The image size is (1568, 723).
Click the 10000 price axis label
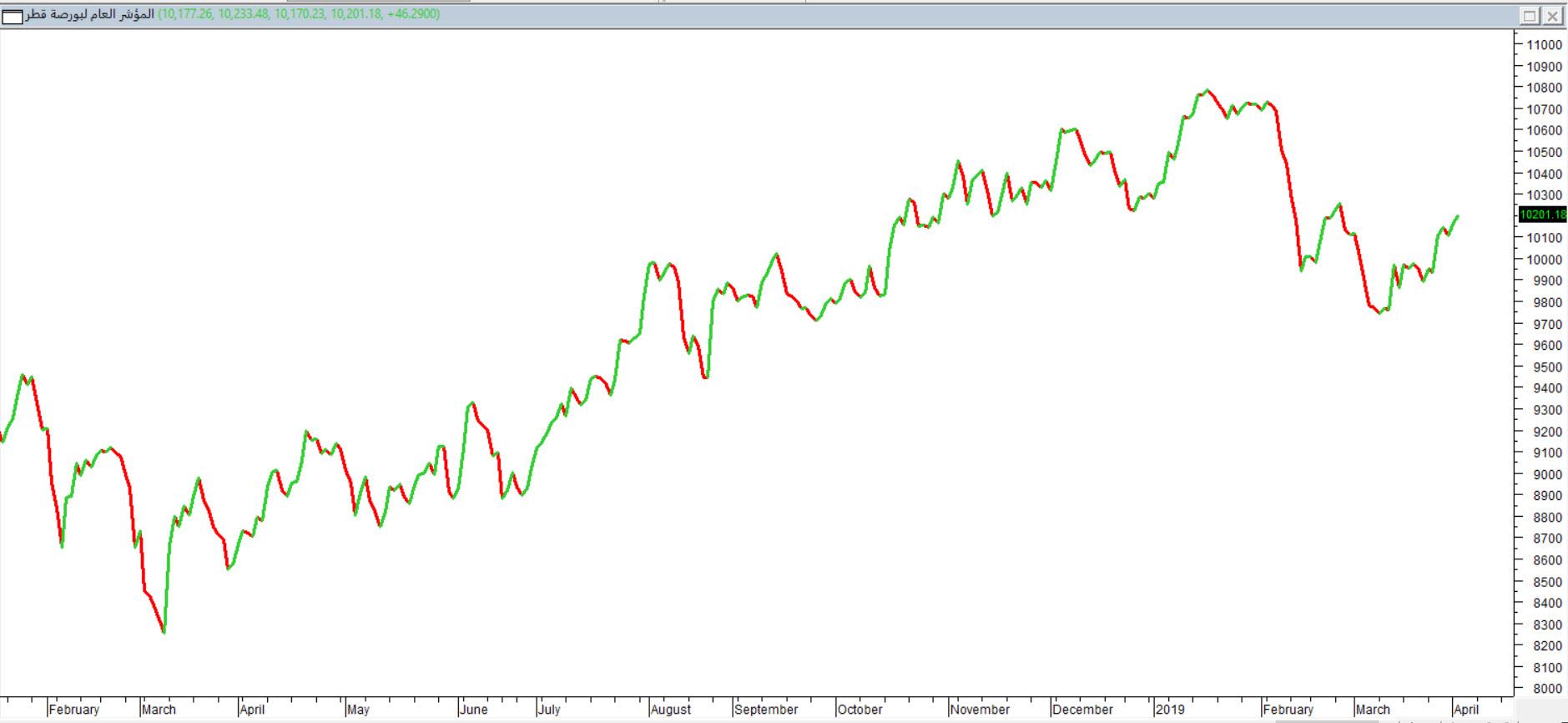(x=1544, y=259)
